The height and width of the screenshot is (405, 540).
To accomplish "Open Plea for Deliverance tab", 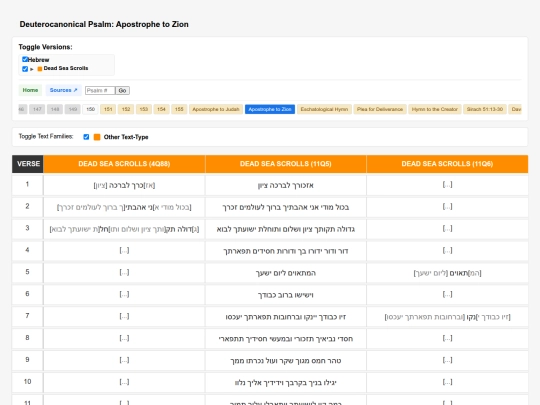I will tap(380, 109).
